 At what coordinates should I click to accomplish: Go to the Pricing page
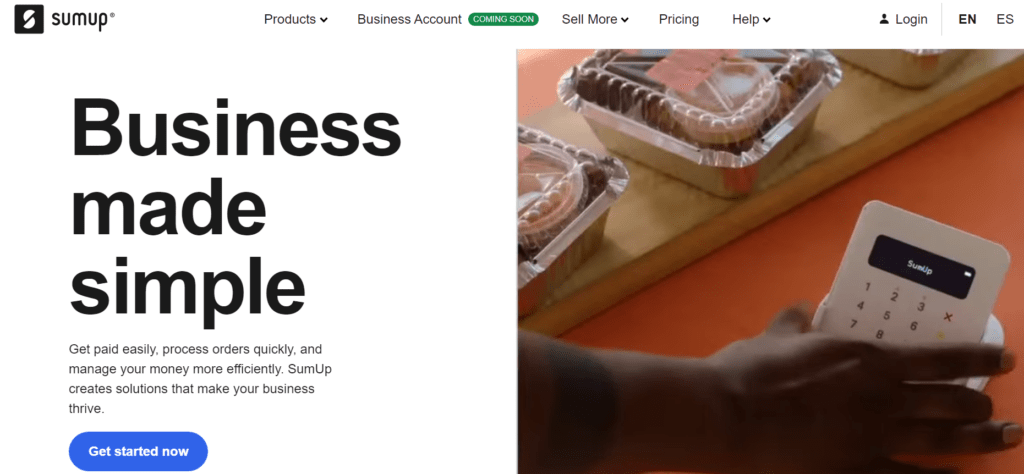pyautogui.click(x=679, y=20)
